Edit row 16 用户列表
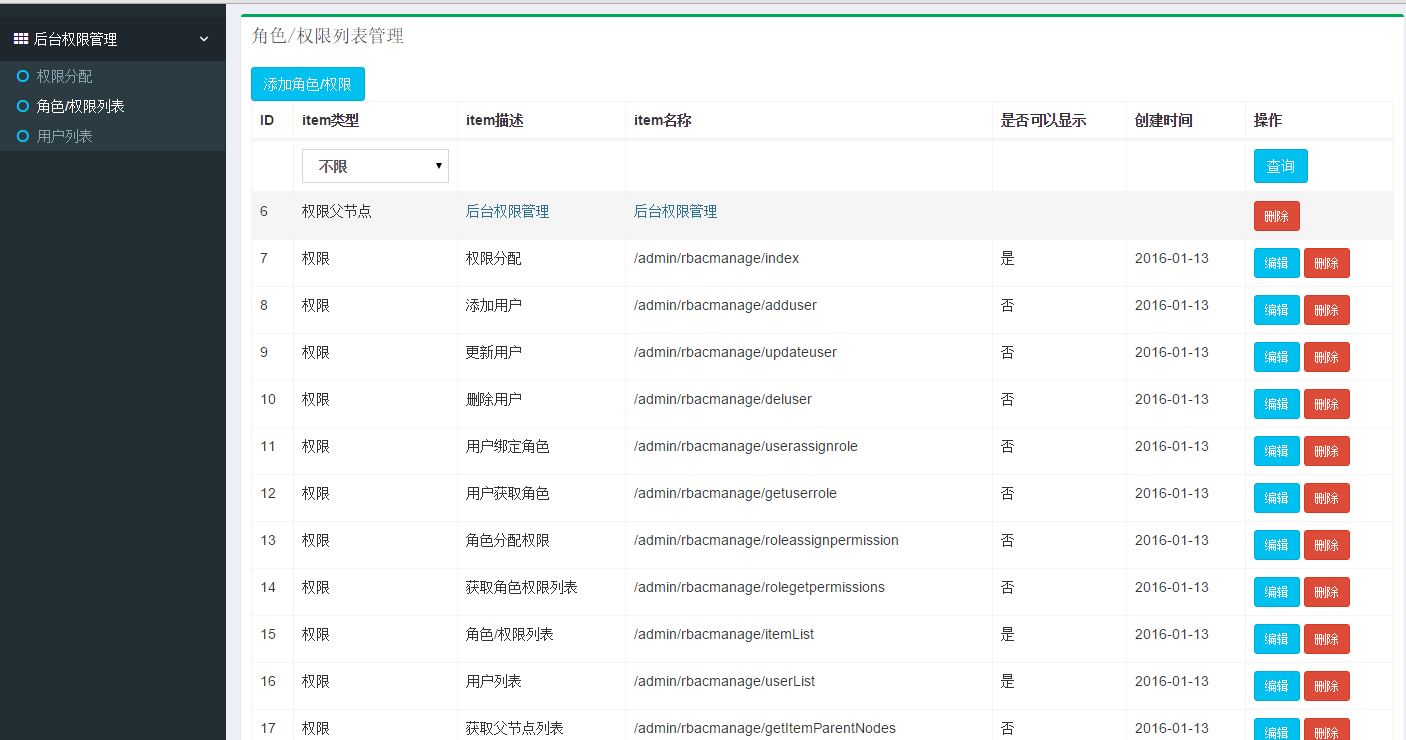 click(1277, 686)
